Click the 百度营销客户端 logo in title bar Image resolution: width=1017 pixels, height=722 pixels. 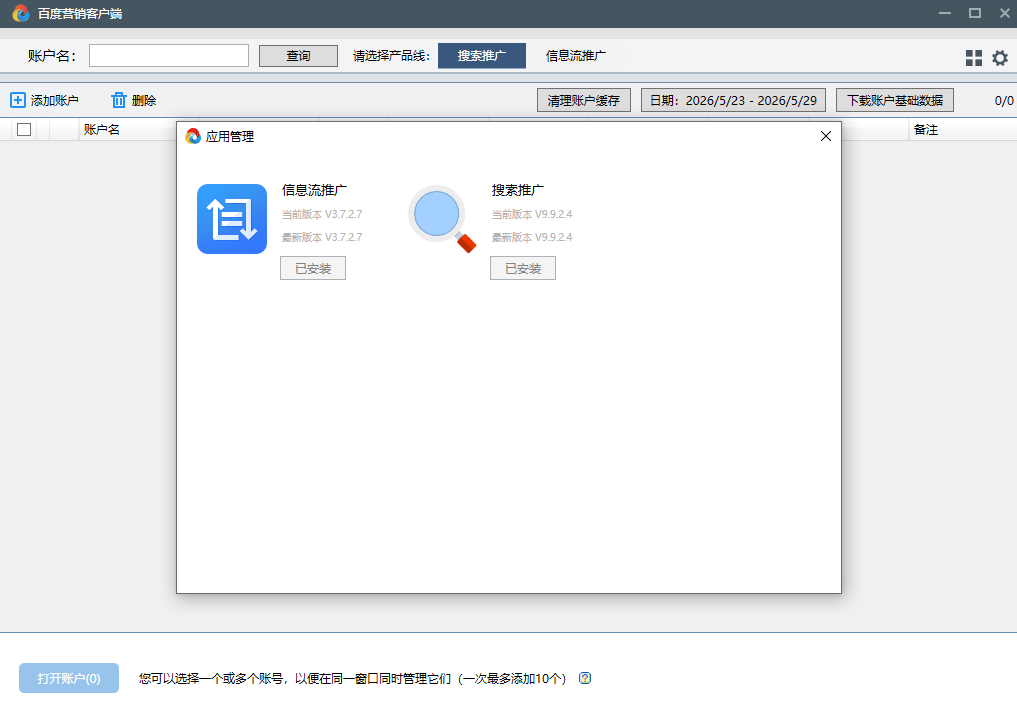21,13
